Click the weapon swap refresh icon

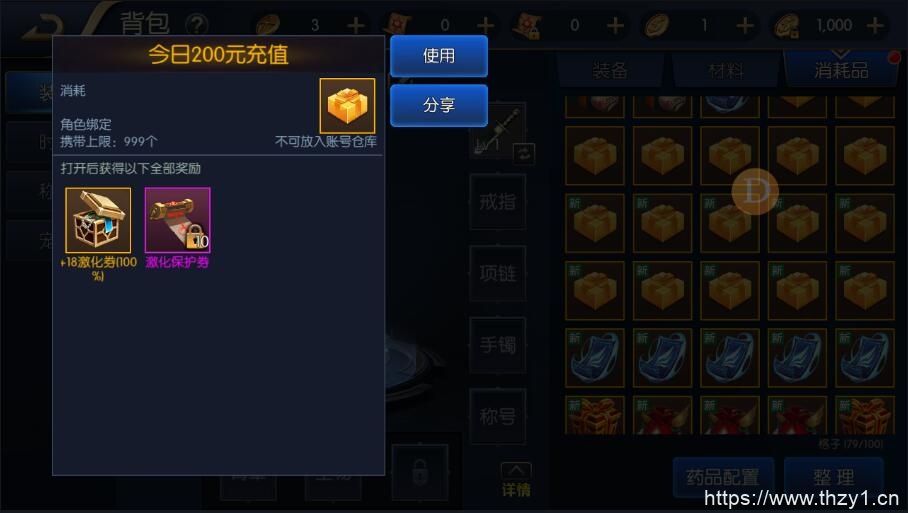click(524, 154)
